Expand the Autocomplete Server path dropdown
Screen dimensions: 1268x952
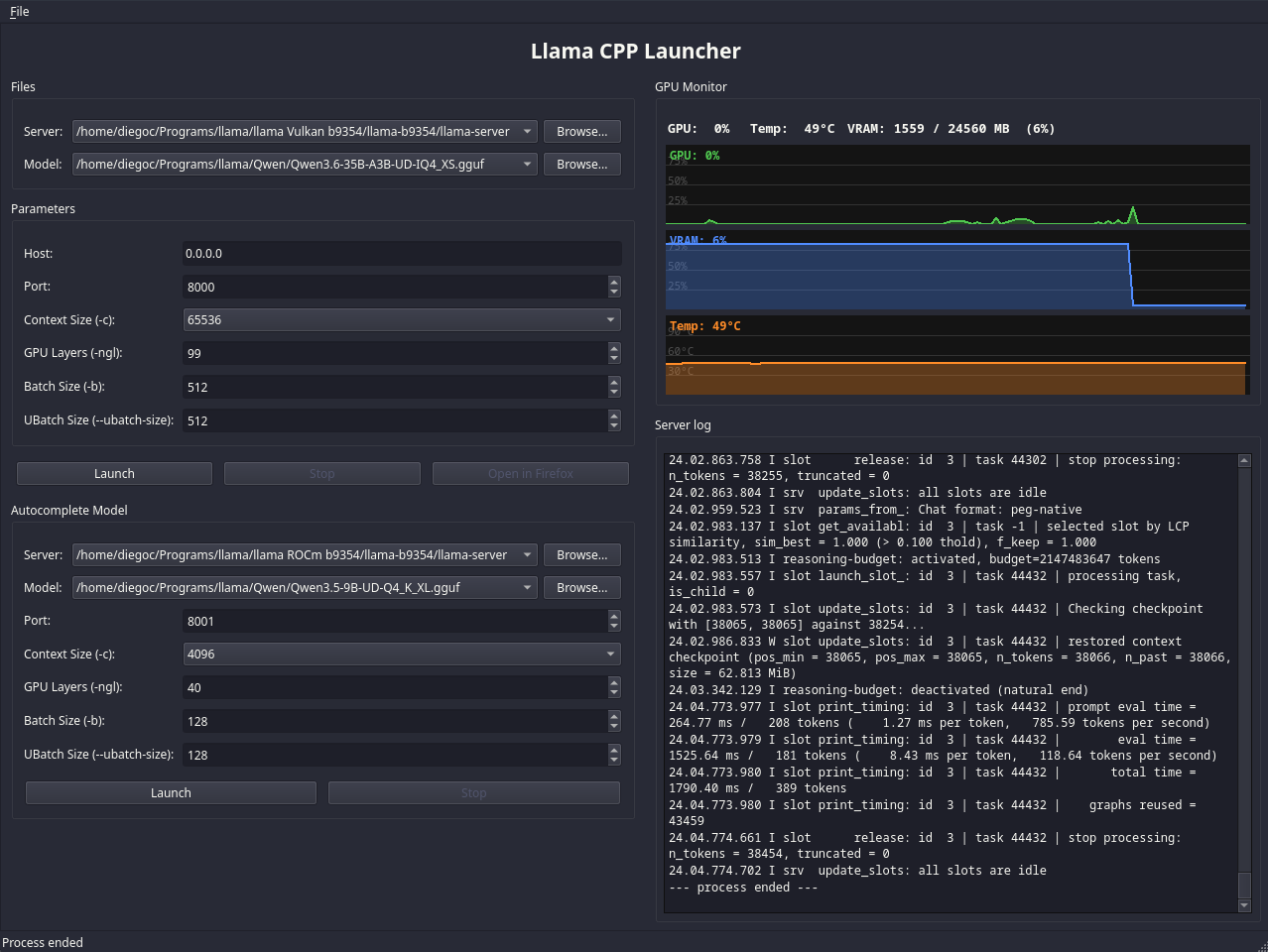click(528, 555)
